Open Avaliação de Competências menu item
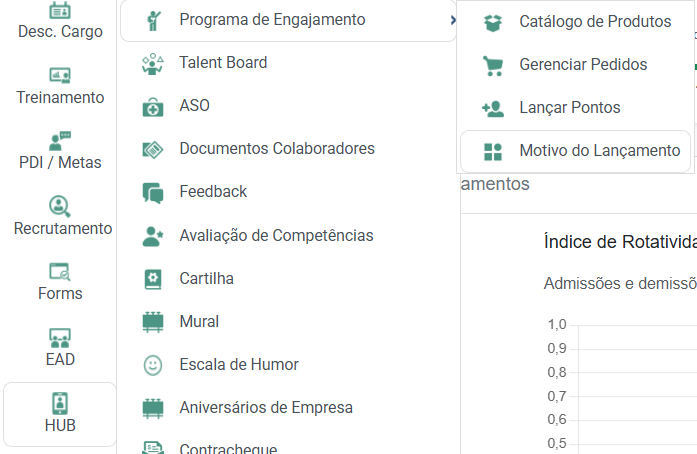Viewport: 697px width, 454px height. coord(276,236)
